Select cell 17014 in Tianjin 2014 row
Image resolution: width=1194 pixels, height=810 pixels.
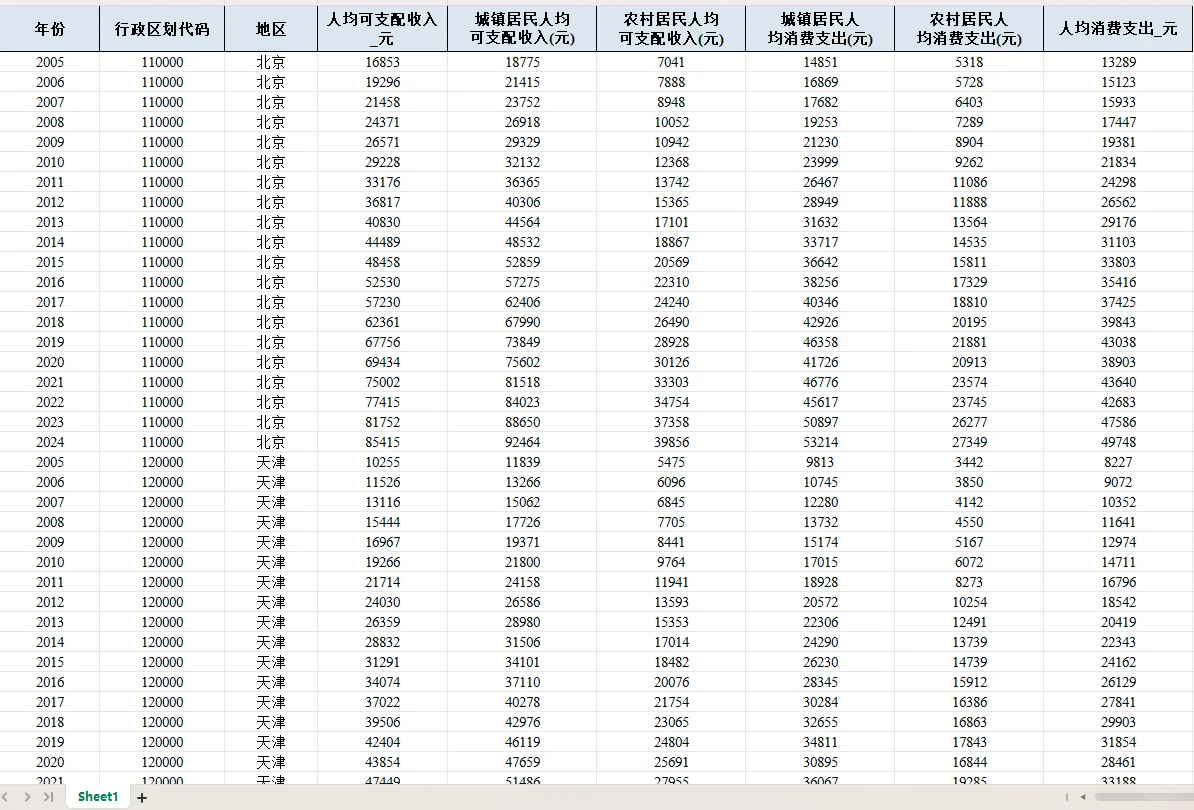(x=671, y=643)
